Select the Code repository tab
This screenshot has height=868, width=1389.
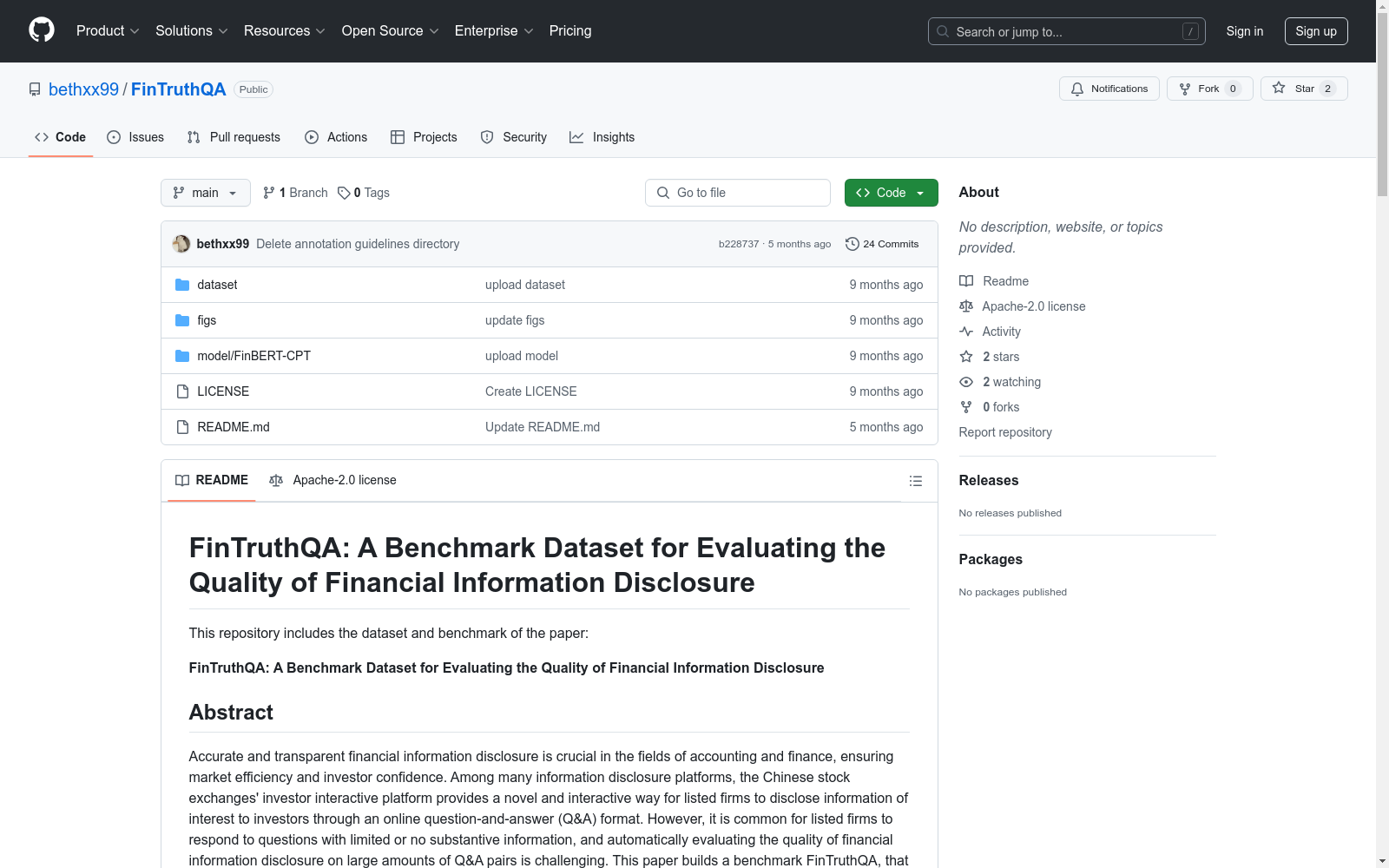61,137
